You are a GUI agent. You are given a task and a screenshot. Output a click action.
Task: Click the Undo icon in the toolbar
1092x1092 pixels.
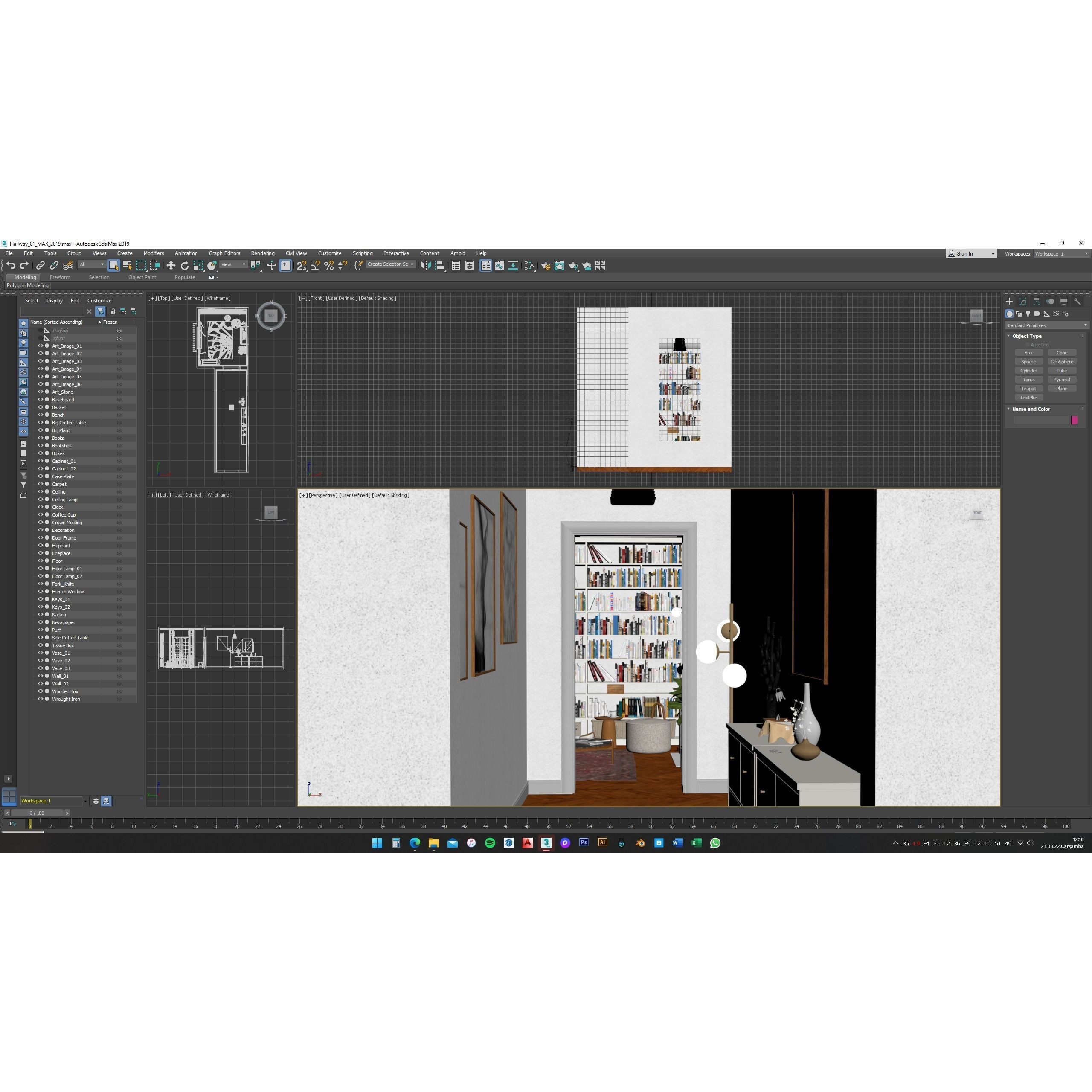tap(12, 266)
